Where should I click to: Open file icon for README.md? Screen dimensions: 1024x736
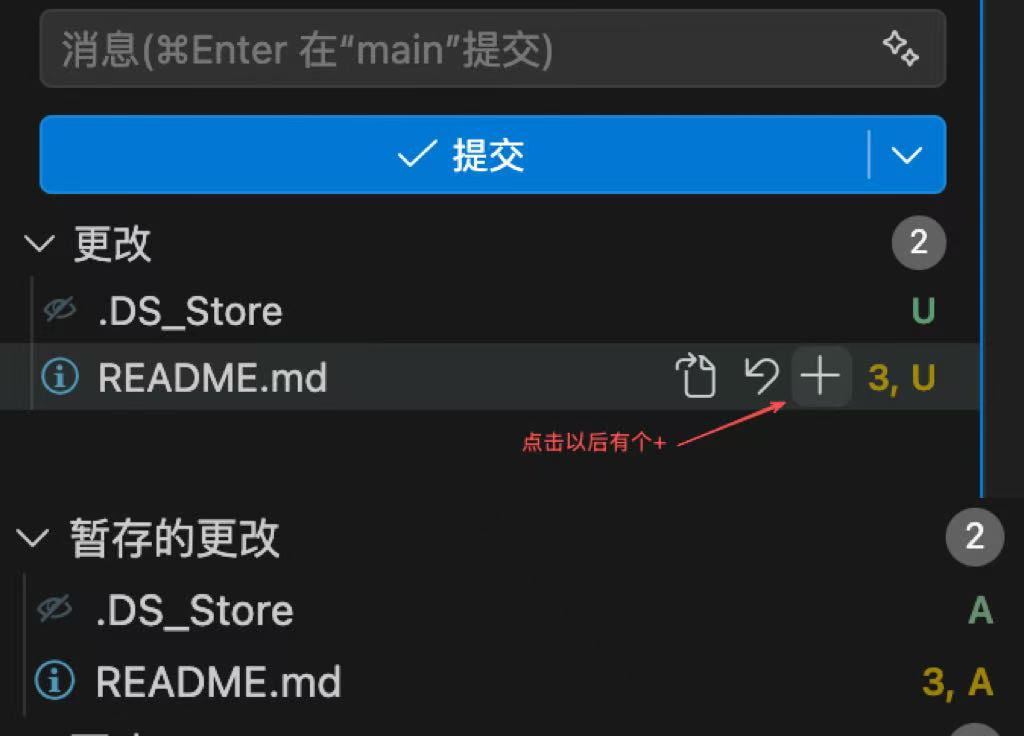click(x=696, y=376)
